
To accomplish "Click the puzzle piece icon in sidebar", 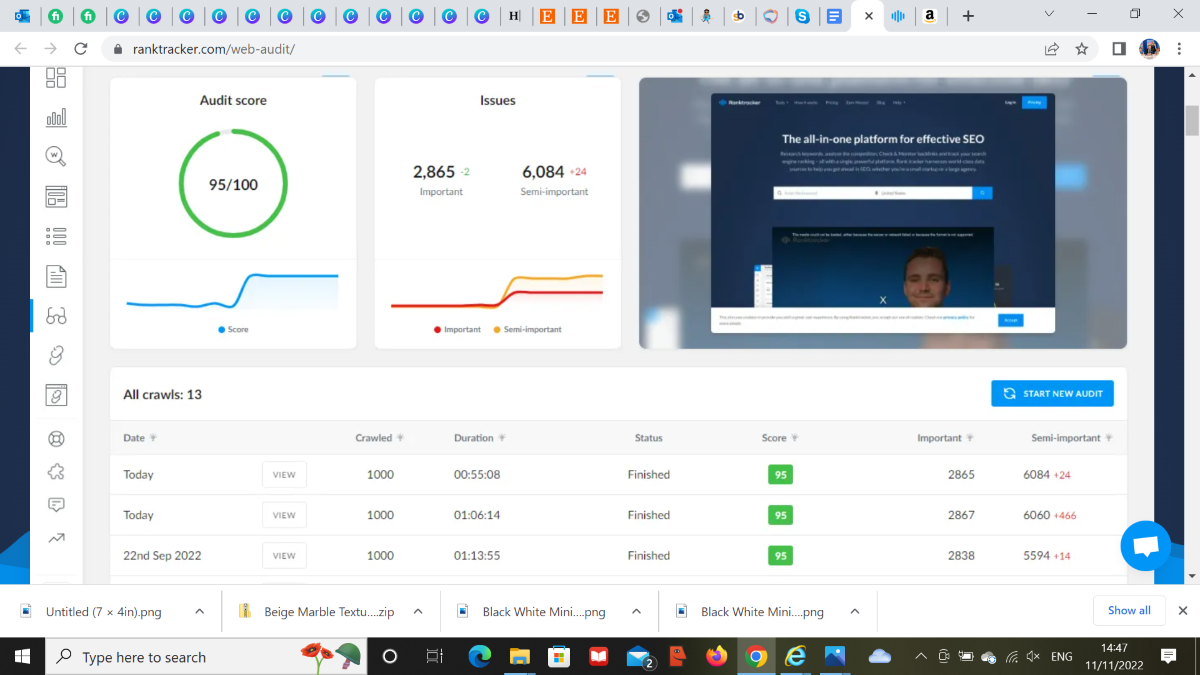I will tap(56, 472).
